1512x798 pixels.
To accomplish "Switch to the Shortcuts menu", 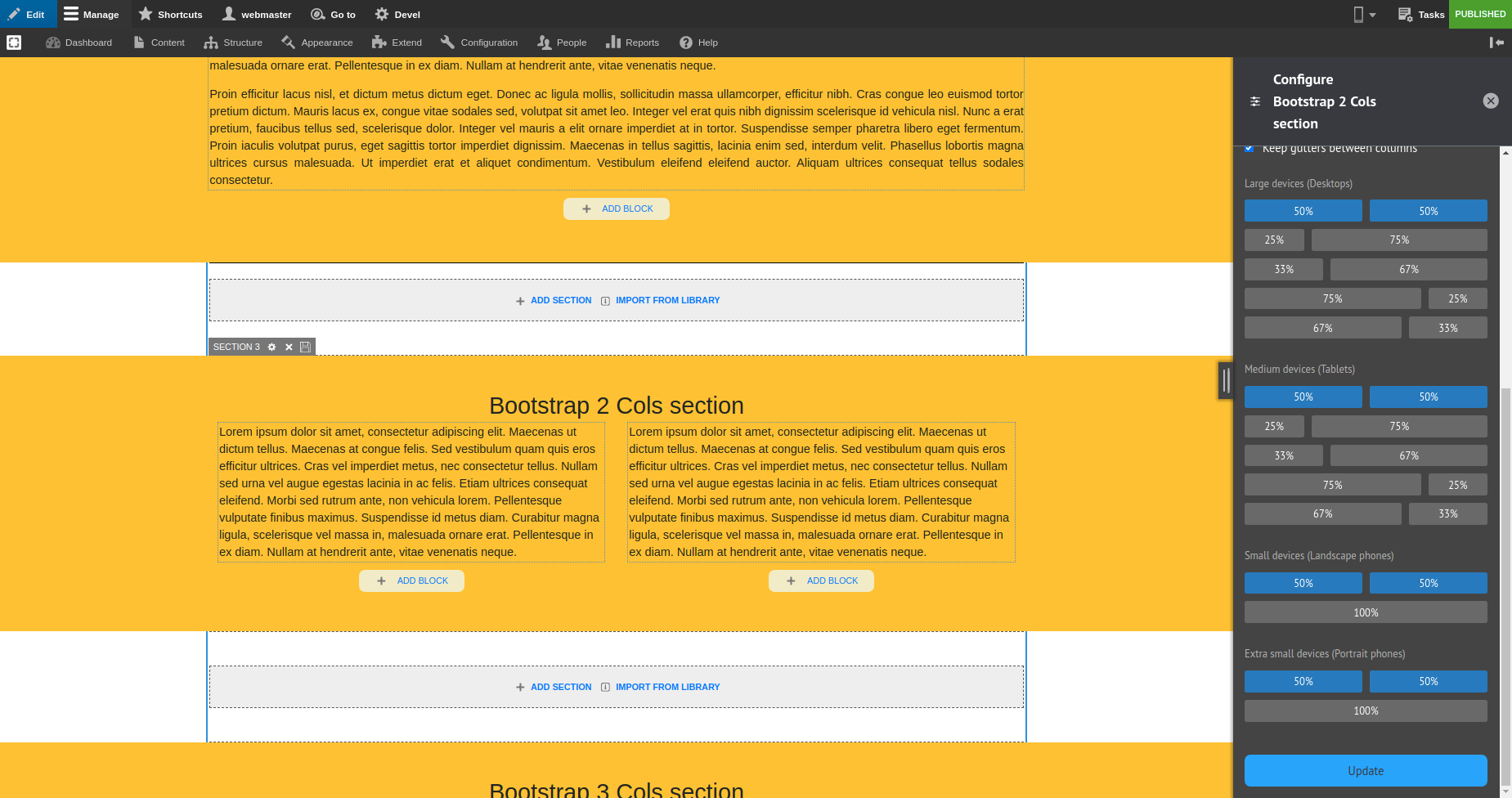I will click(170, 14).
